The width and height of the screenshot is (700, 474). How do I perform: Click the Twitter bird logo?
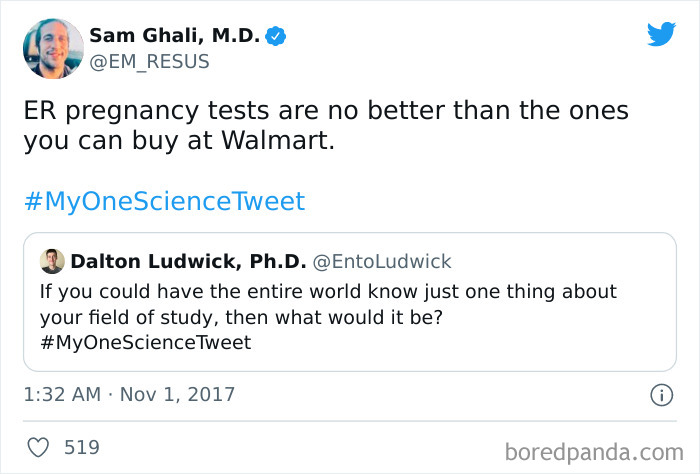tap(661, 35)
